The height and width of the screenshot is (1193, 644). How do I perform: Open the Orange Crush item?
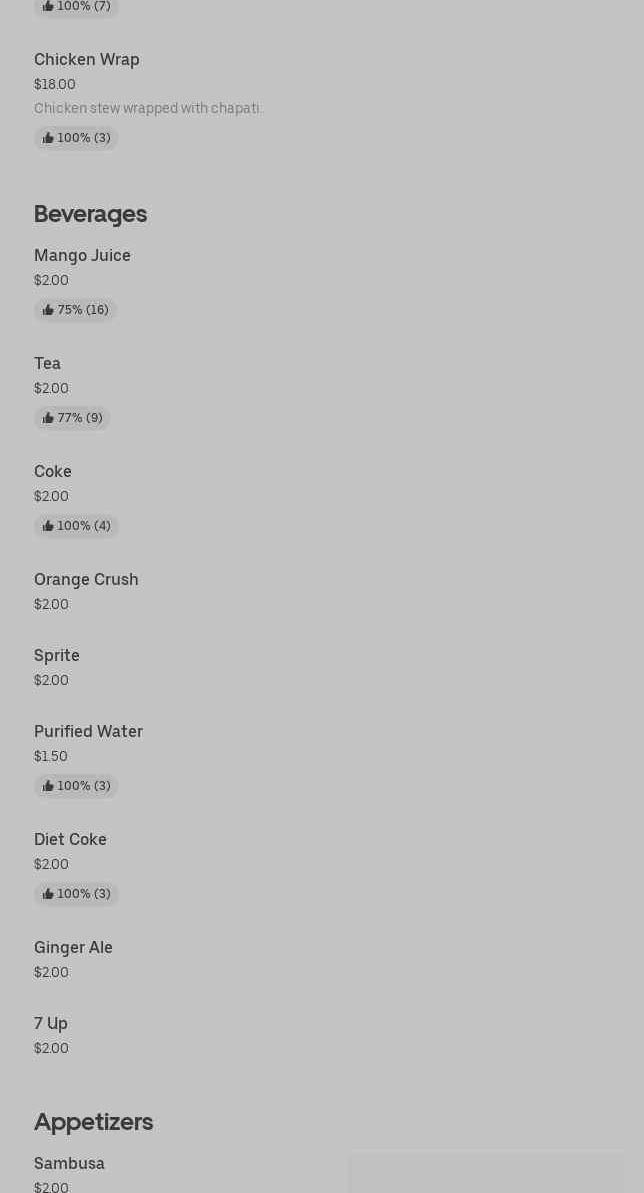(86, 580)
